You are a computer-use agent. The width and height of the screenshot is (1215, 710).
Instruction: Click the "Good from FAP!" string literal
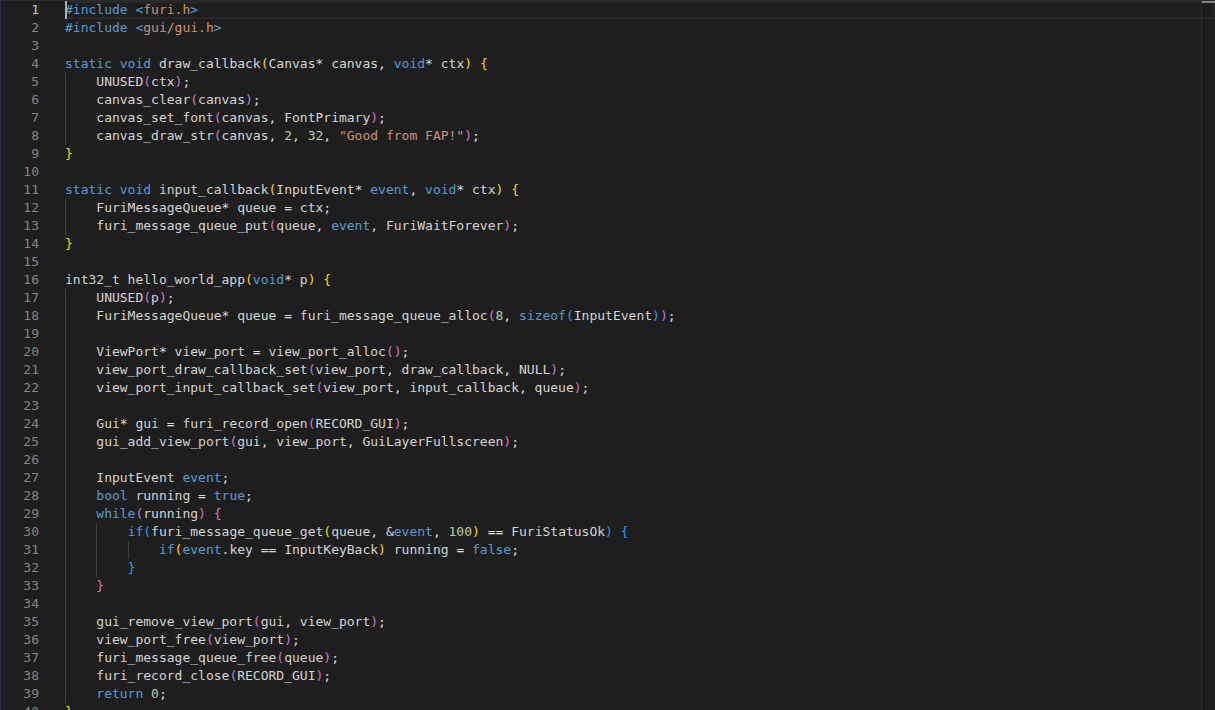pos(401,136)
